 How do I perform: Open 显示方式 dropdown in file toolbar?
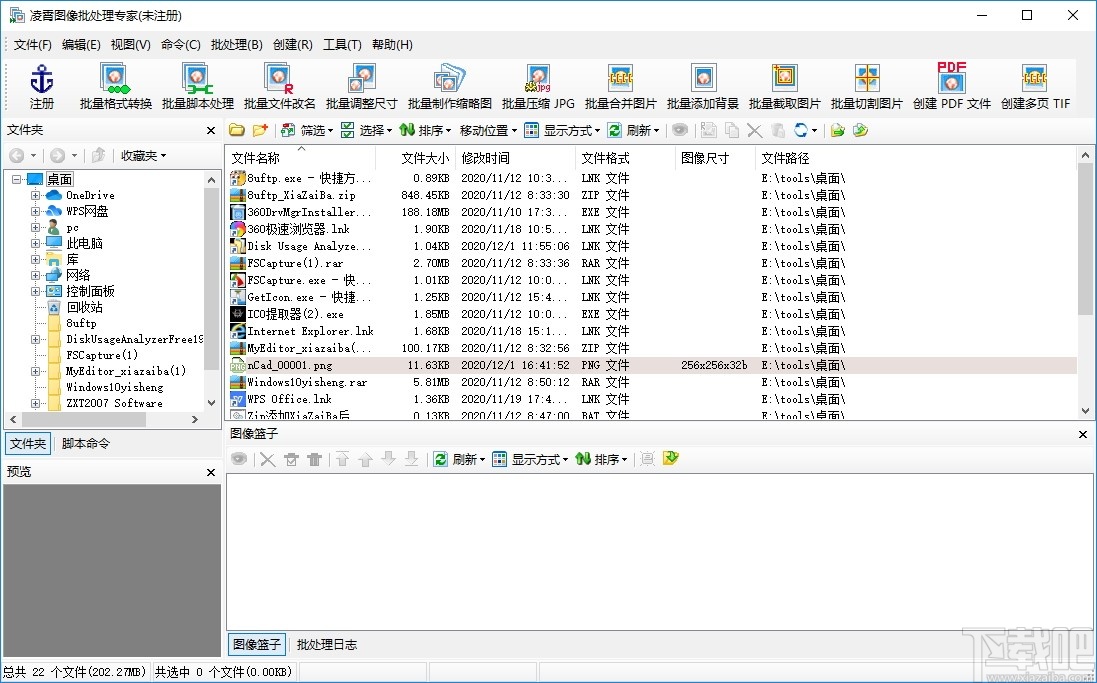[x=562, y=130]
